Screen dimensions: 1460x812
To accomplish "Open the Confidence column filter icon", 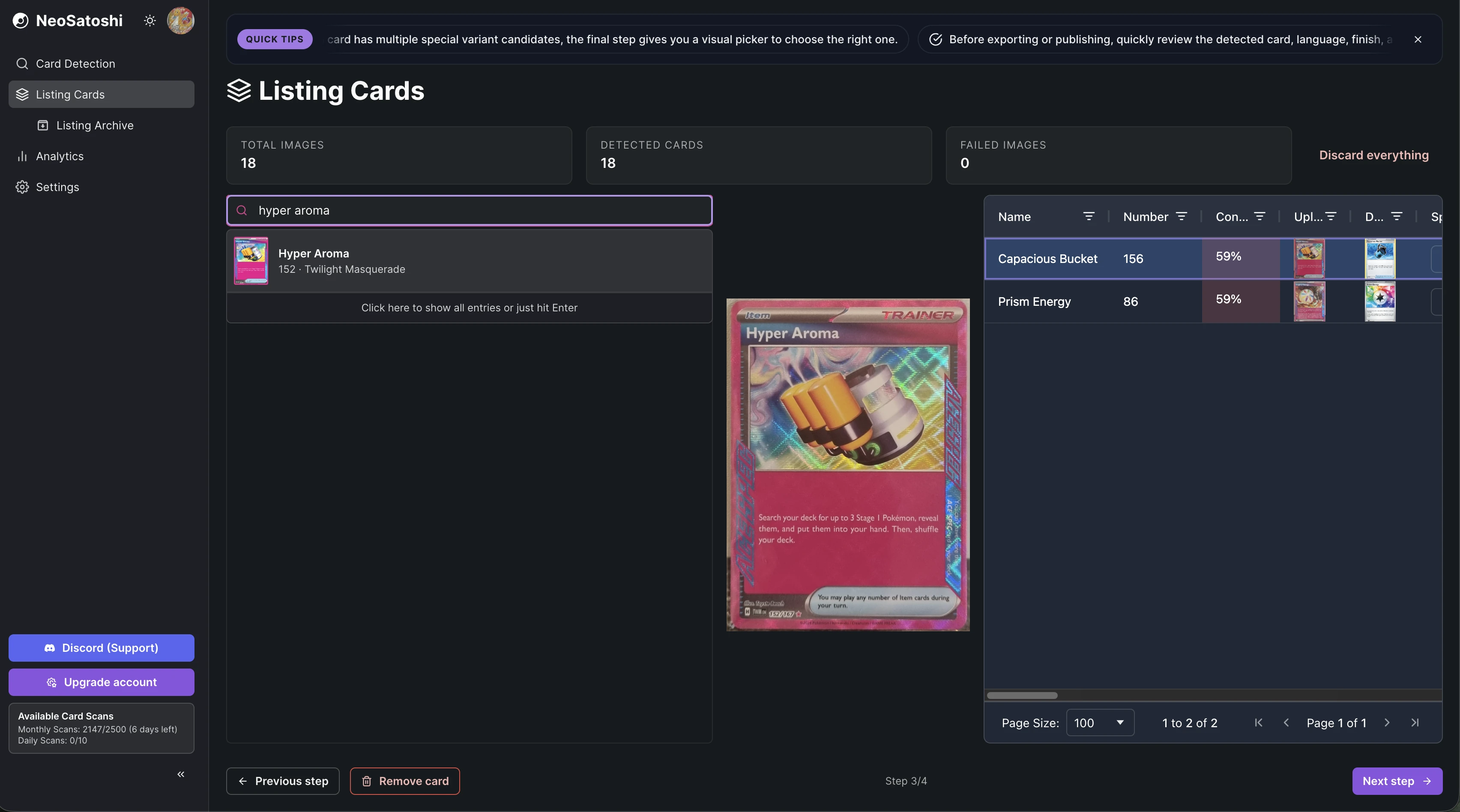I will coord(1260,216).
